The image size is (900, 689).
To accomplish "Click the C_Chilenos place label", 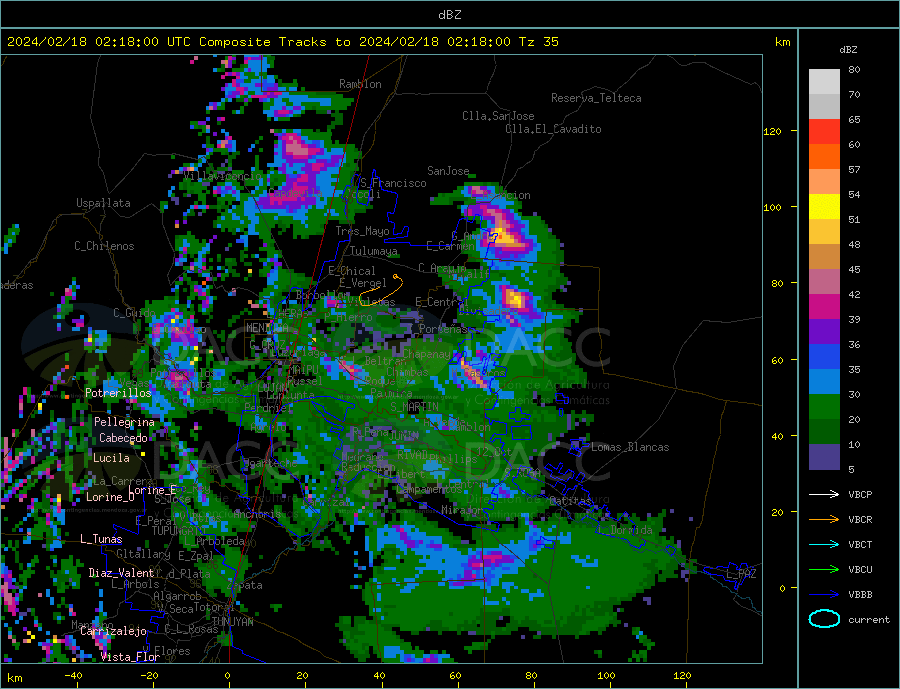I will (x=104, y=246).
